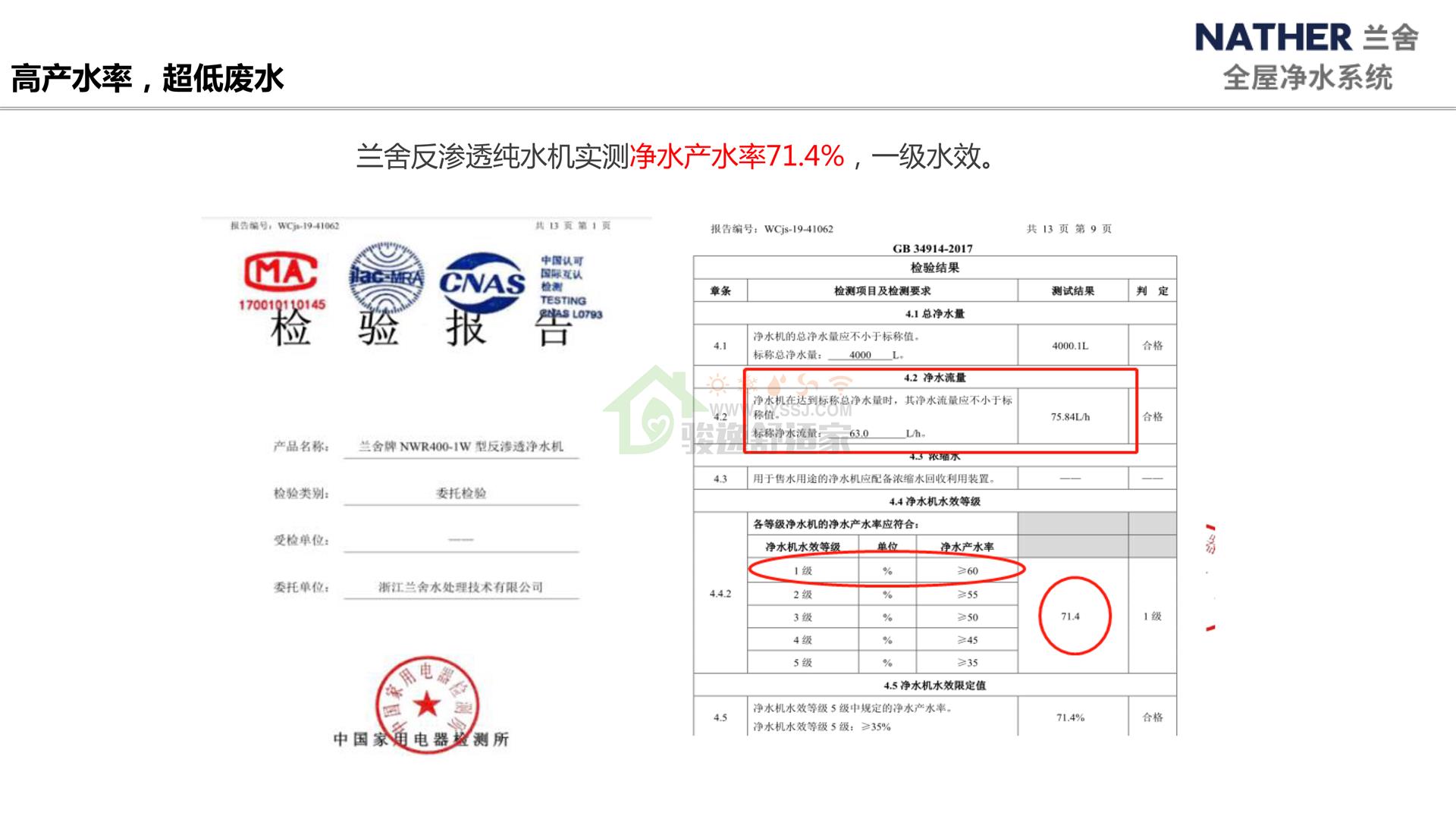Click the 4.4.2 clause number cell
Screen dimensions: 1456x819
coord(720,594)
